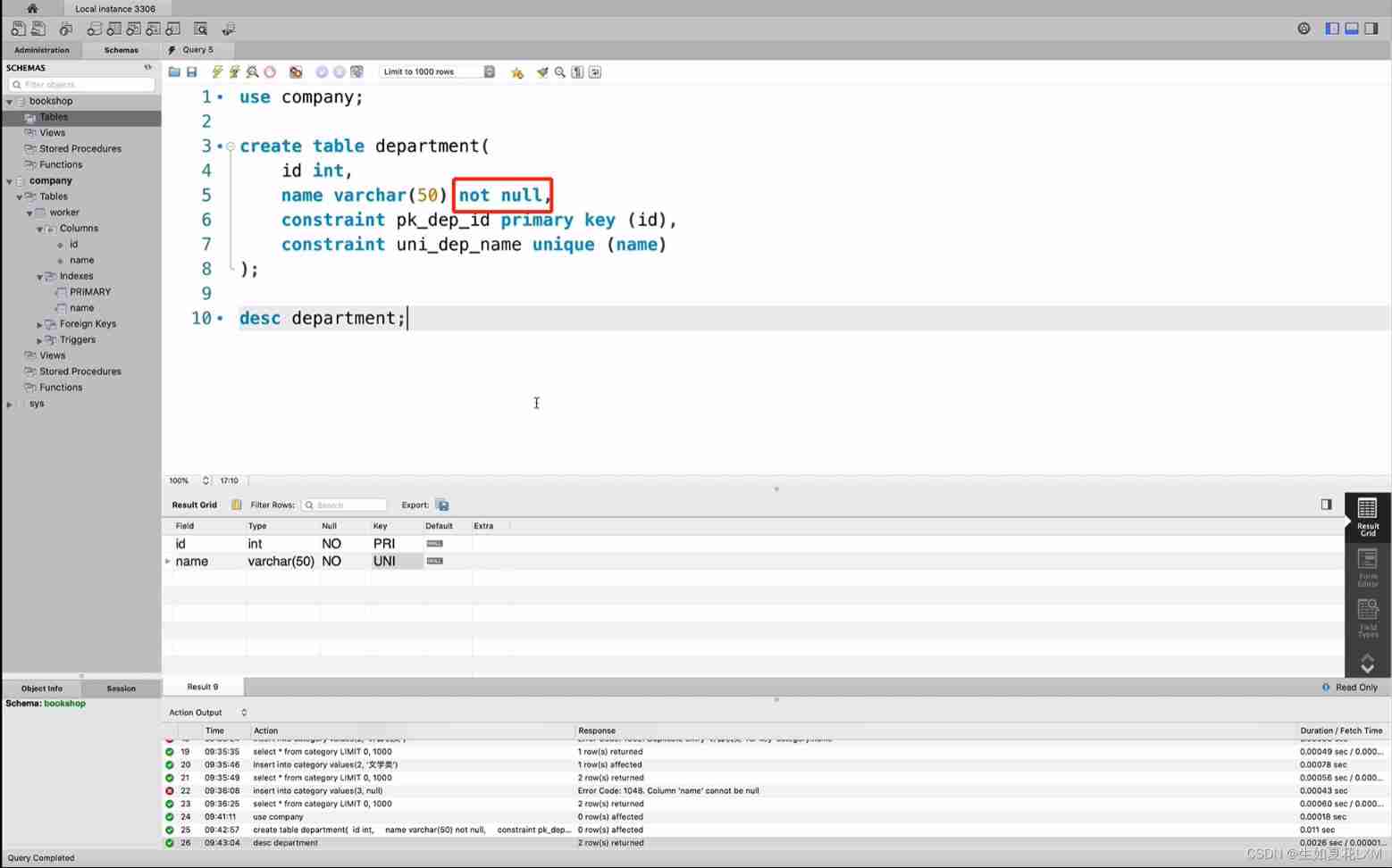1392x868 pixels.
Task: Open a script file in this editor
Action: click(x=174, y=71)
